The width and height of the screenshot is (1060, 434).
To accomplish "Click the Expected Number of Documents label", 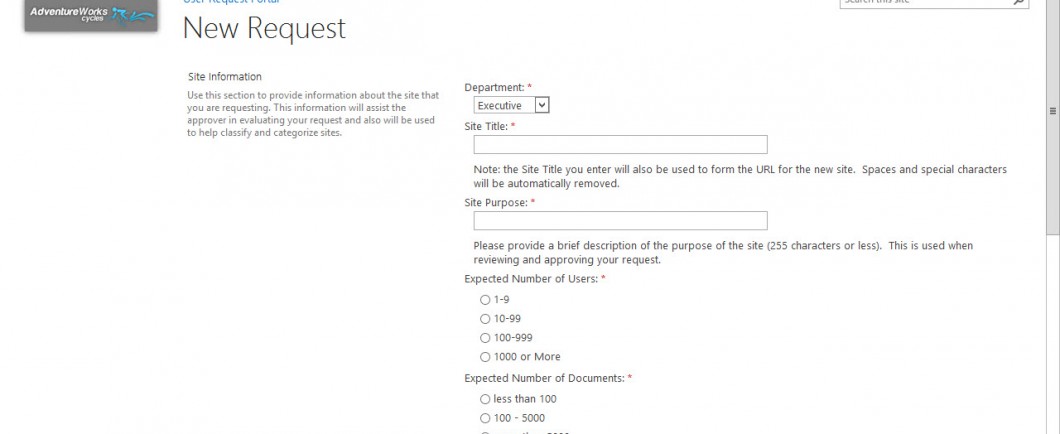I will [x=544, y=378].
